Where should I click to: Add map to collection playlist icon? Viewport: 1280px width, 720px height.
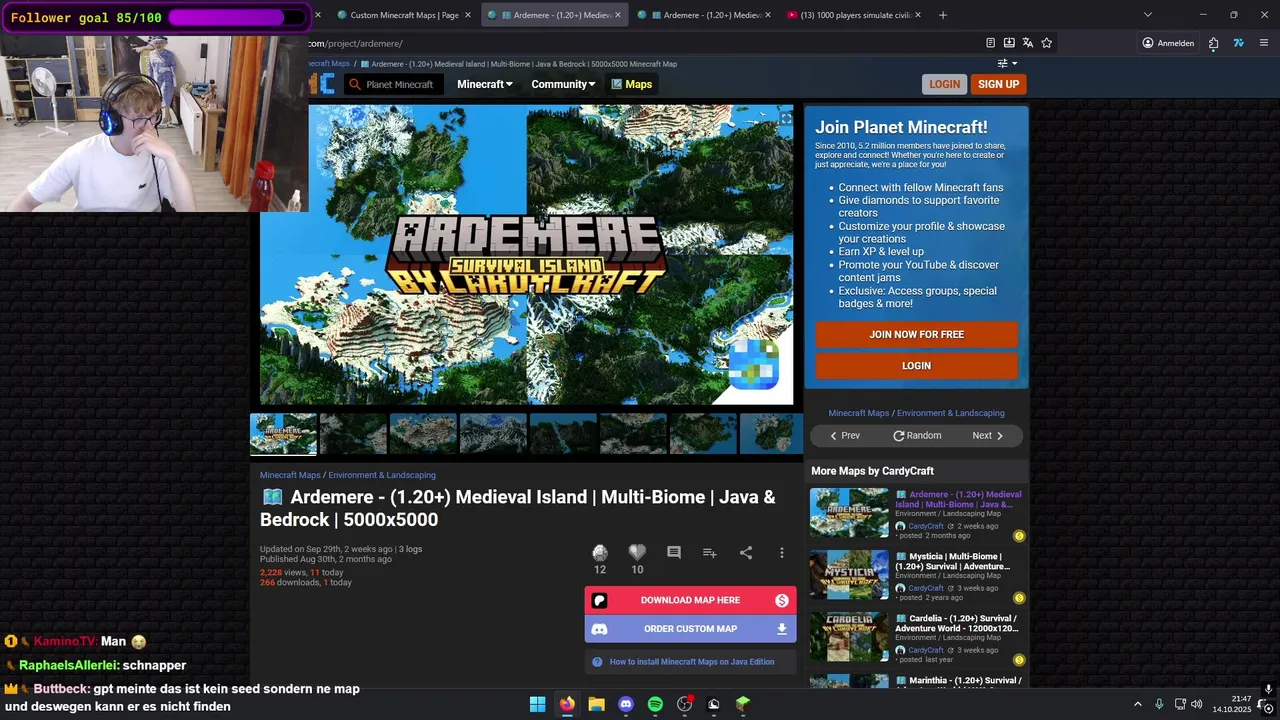click(x=710, y=552)
